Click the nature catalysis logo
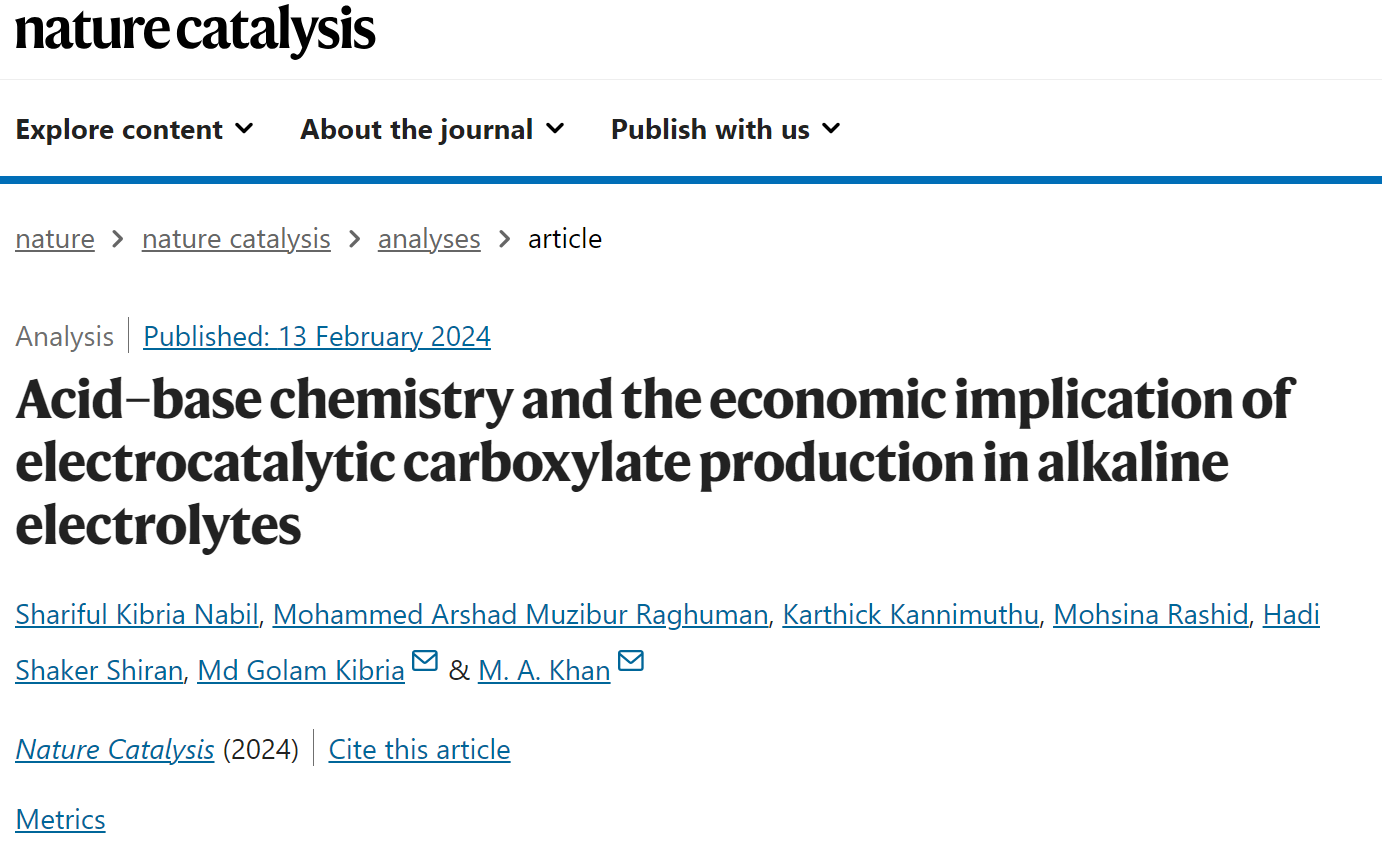Viewport: 1382px width, 848px height. click(195, 30)
